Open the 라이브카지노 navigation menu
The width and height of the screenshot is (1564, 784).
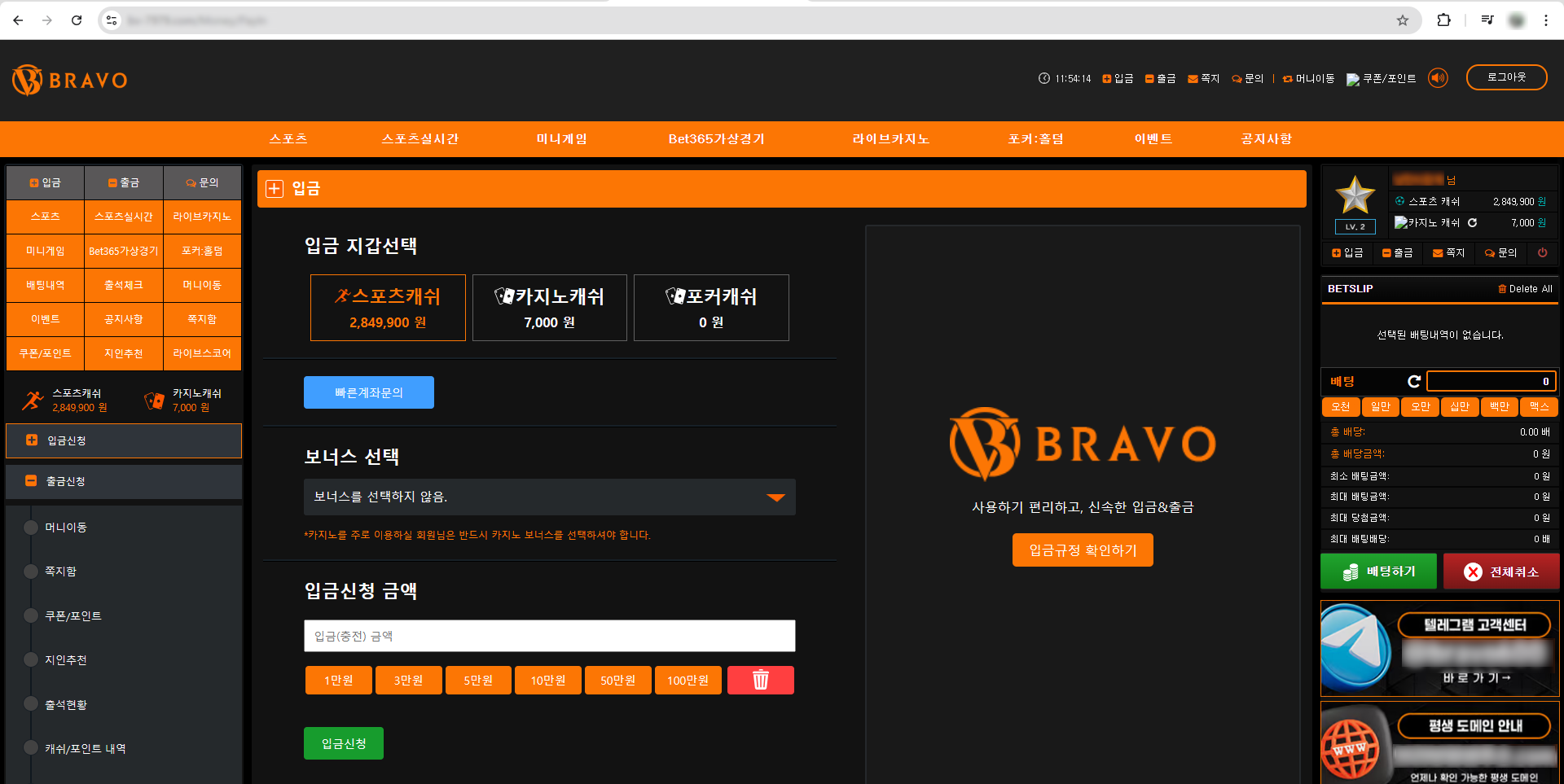pos(891,139)
